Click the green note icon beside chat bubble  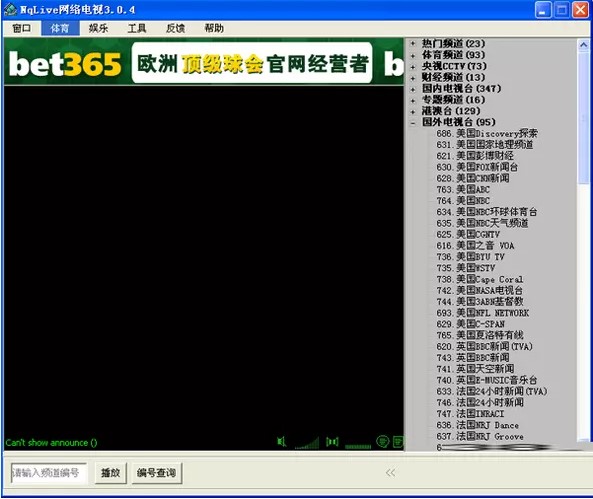[398, 441]
